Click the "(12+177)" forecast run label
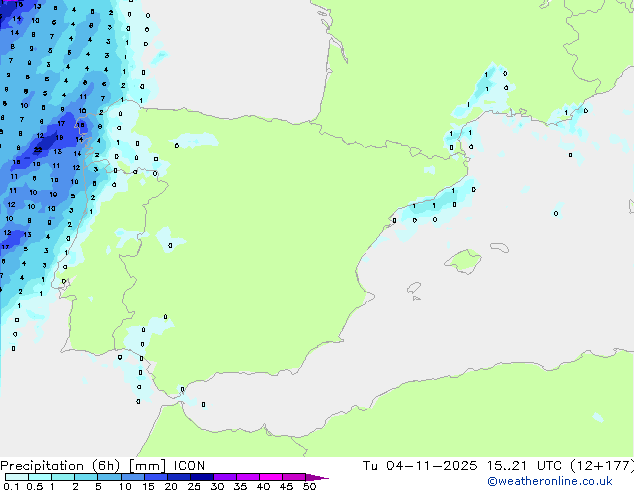 602,466
